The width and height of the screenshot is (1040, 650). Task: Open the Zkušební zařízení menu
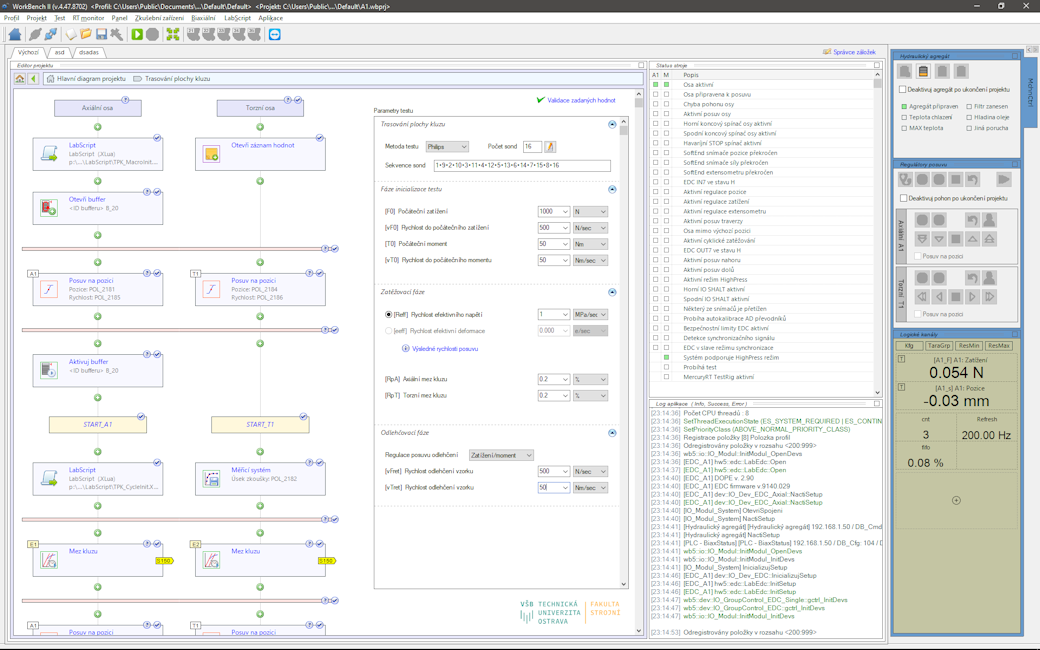159,18
